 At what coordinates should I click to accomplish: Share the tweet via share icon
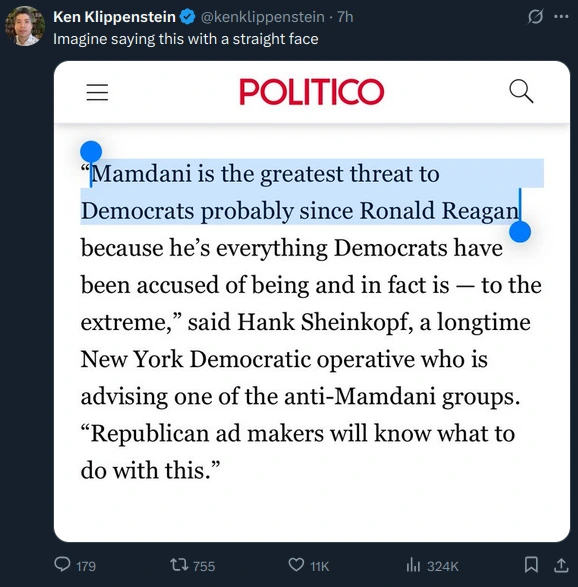[x=561, y=565]
